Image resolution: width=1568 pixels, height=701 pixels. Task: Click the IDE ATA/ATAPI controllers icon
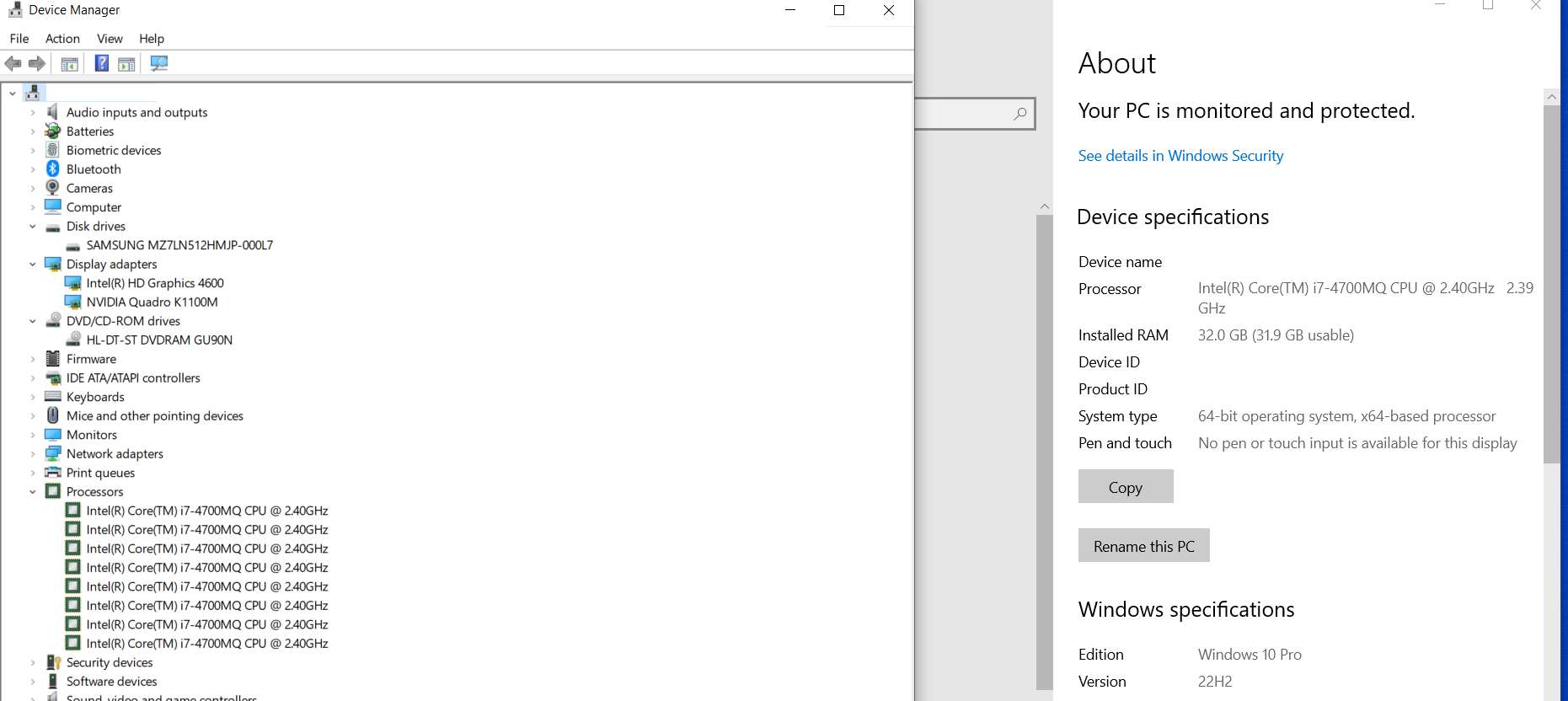click(53, 377)
